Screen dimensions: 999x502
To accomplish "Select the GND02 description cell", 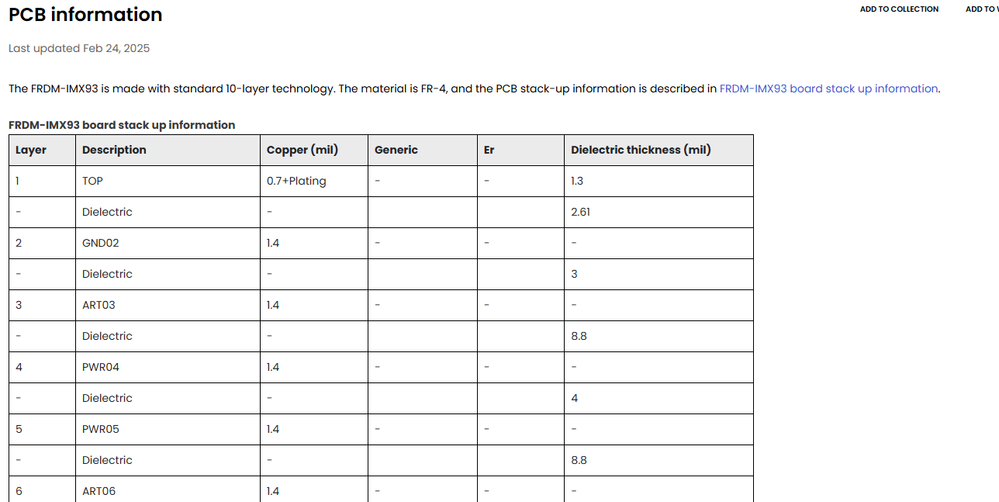I will 168,243.
